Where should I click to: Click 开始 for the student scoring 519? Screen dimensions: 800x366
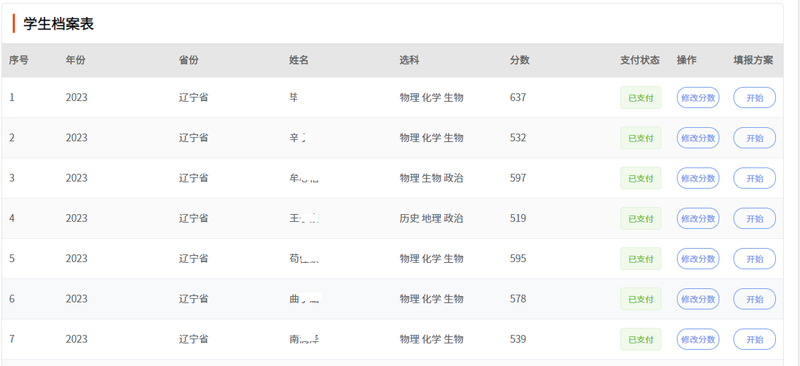(755, 218)
